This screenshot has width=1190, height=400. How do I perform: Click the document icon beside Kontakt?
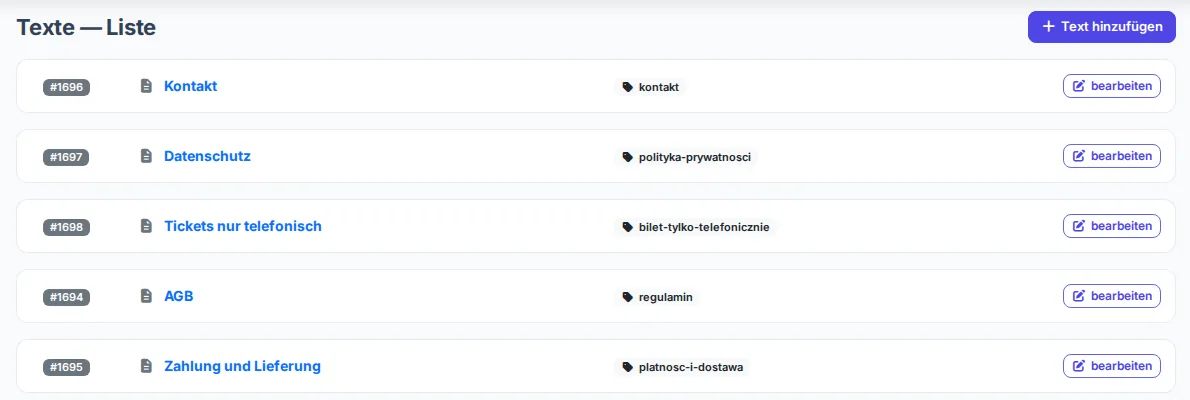[146, 87]
